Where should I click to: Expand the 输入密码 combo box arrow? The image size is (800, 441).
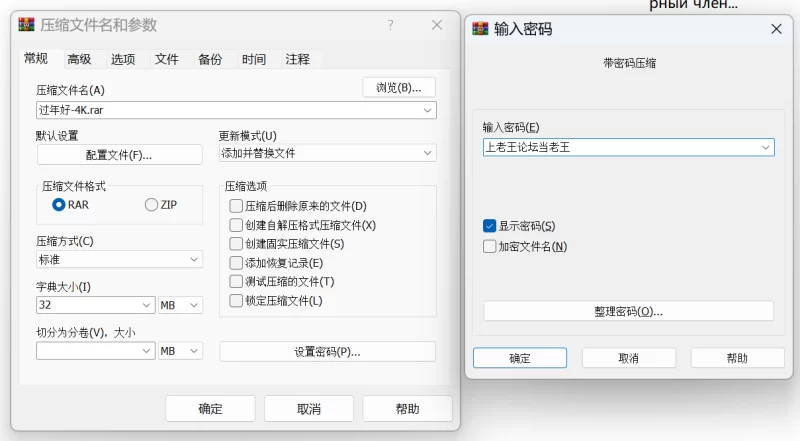click(x=766, y=147)
